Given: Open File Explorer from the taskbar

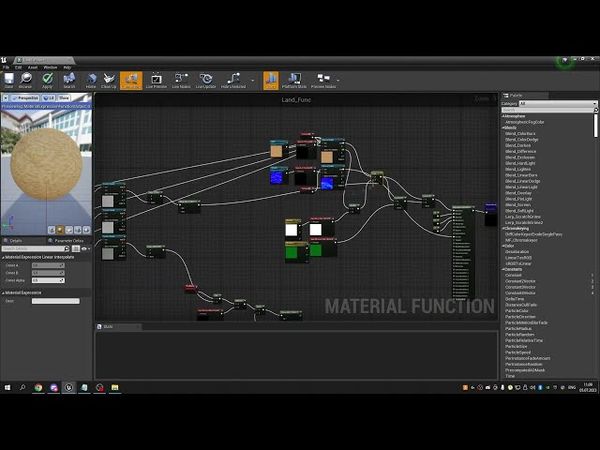Looking at the screenshot, I should (115, 388).
